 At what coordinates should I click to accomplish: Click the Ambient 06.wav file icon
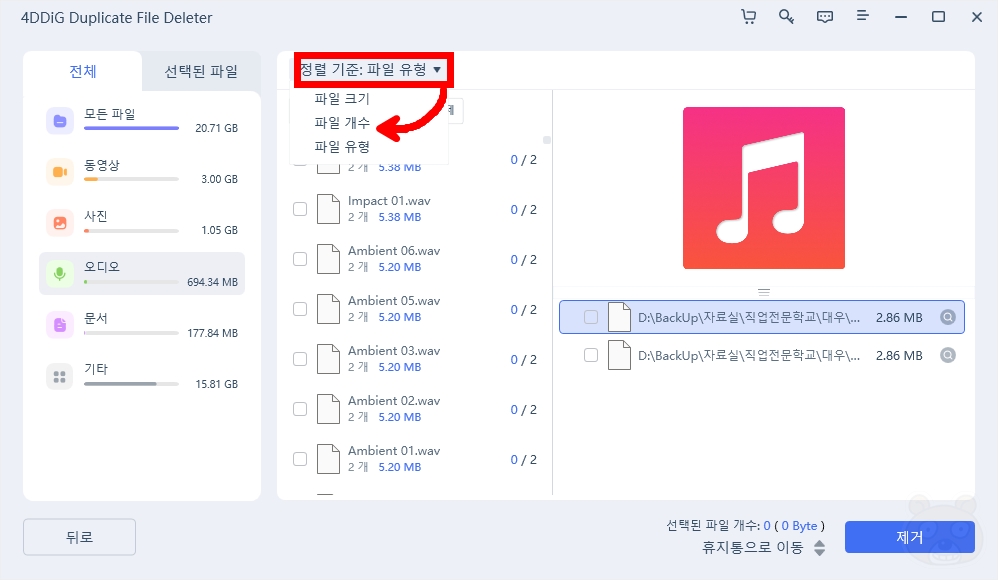coord(328,259)
